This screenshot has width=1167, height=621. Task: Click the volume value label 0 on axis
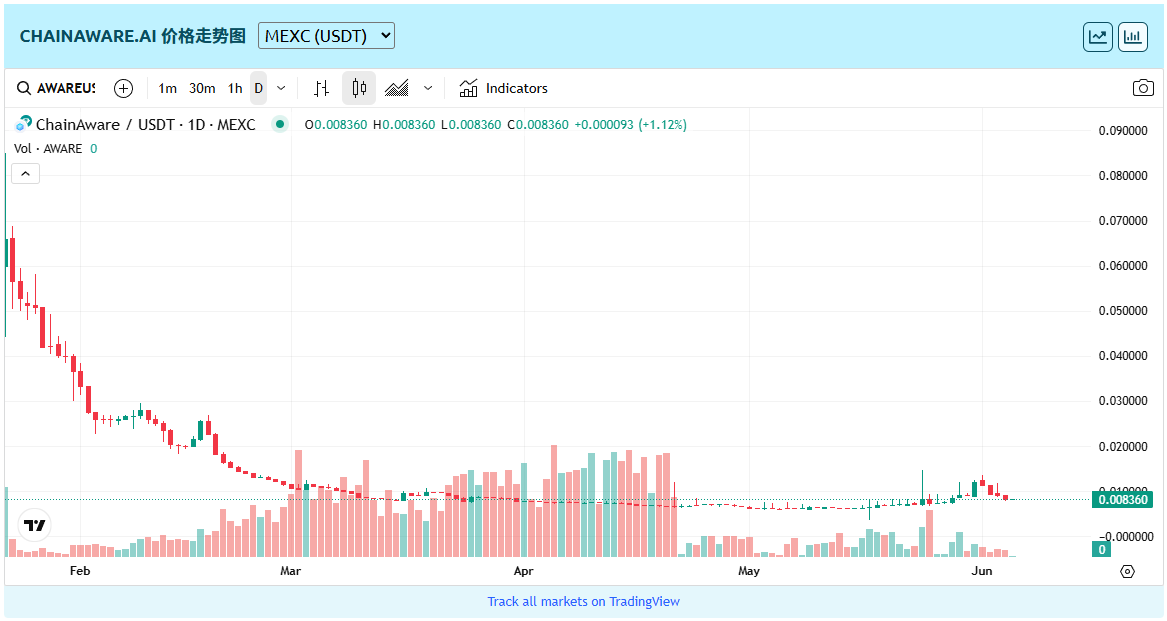click(x=1102, y=550)
